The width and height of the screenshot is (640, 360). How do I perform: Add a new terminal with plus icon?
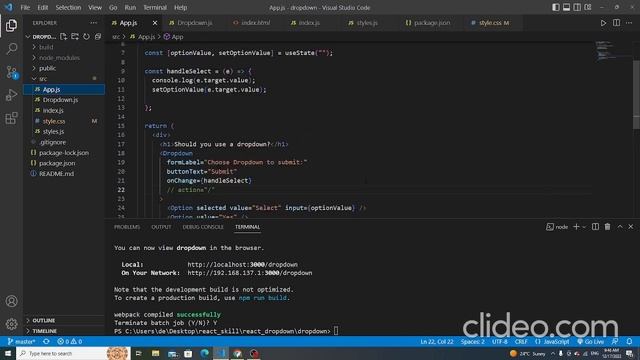[576, 227]
